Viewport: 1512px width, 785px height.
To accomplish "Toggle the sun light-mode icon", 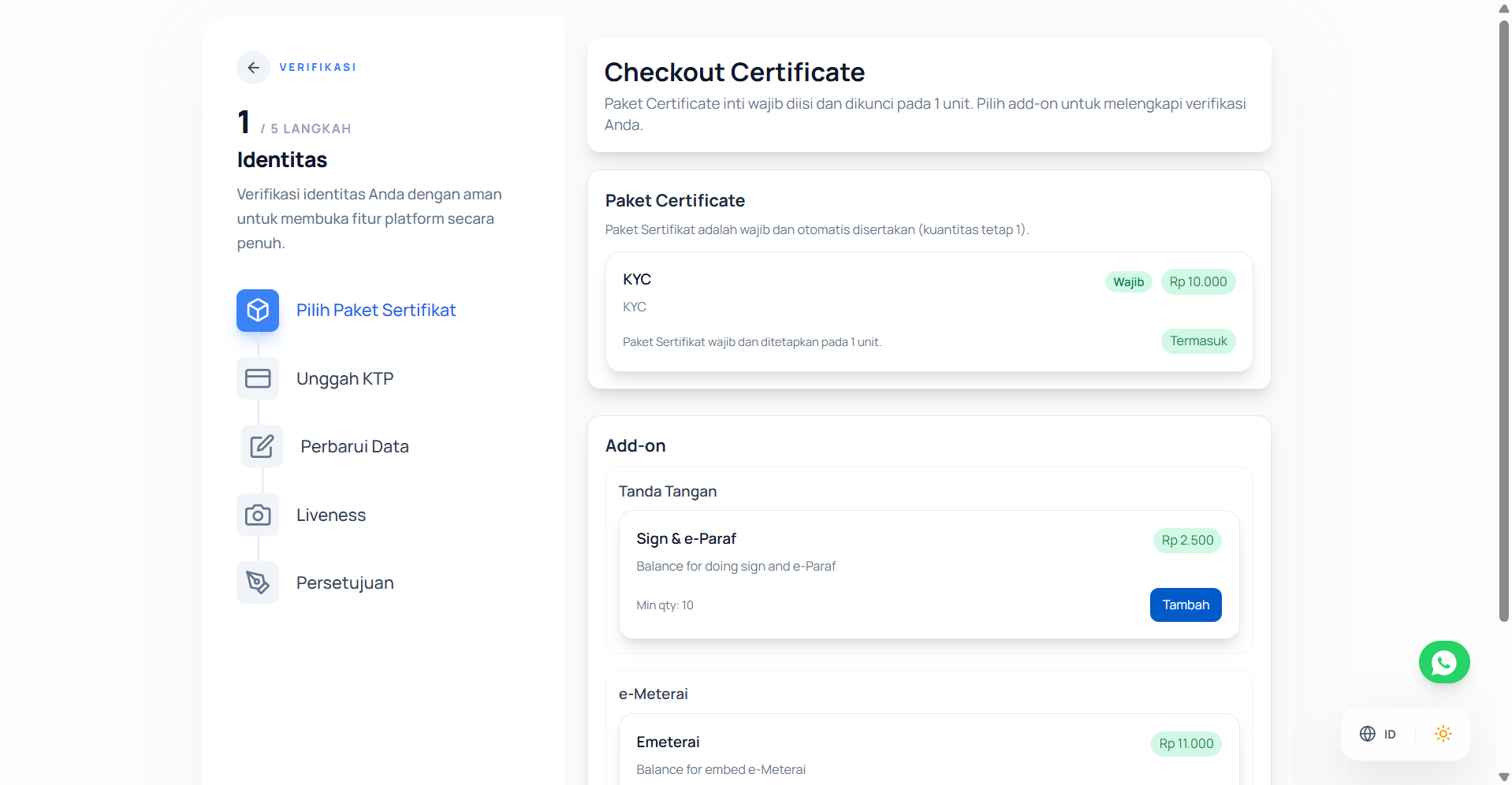I will tap(1443, 734).
